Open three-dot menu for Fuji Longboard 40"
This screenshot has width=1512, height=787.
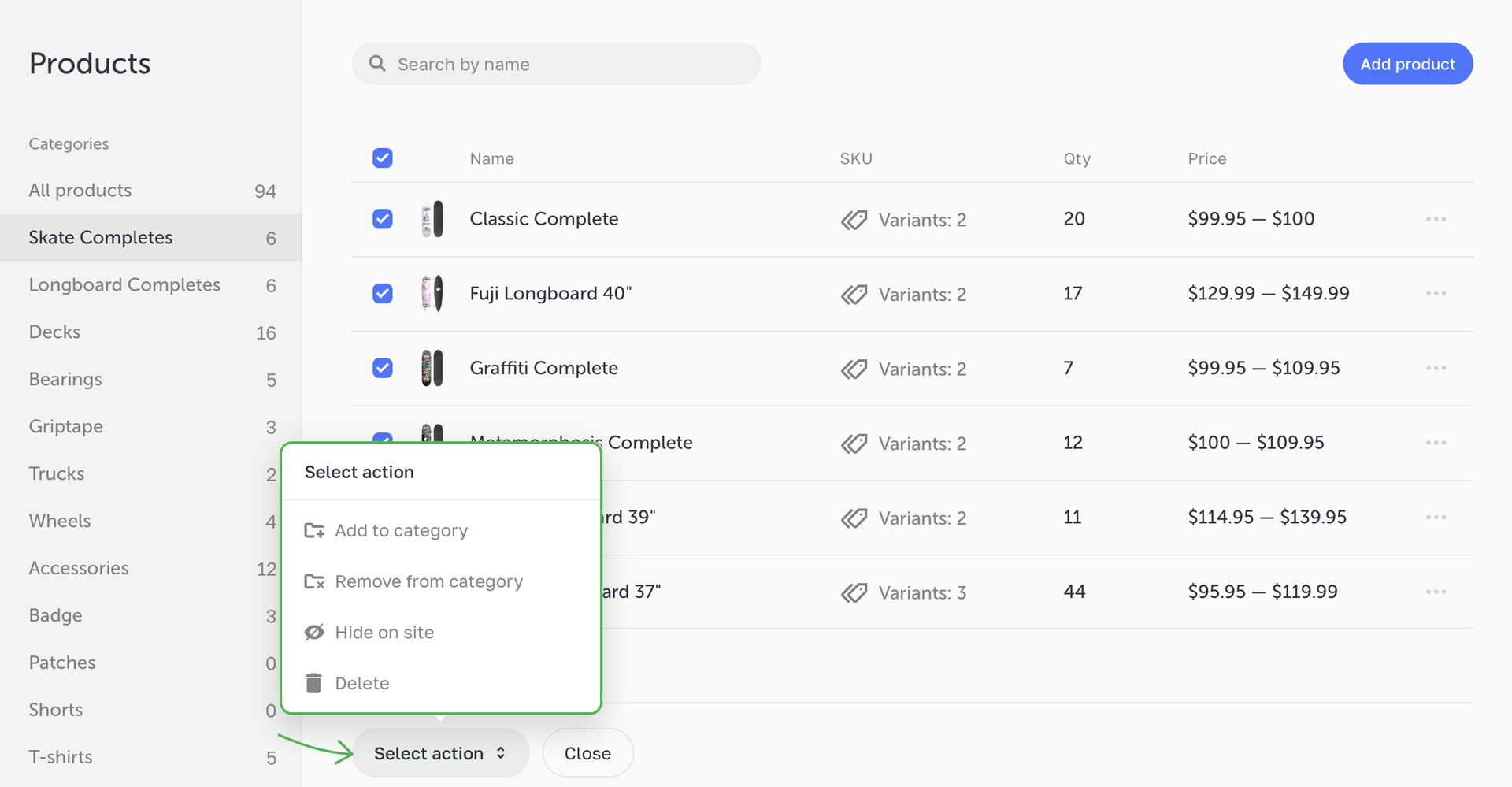(x=1435, y=294)
